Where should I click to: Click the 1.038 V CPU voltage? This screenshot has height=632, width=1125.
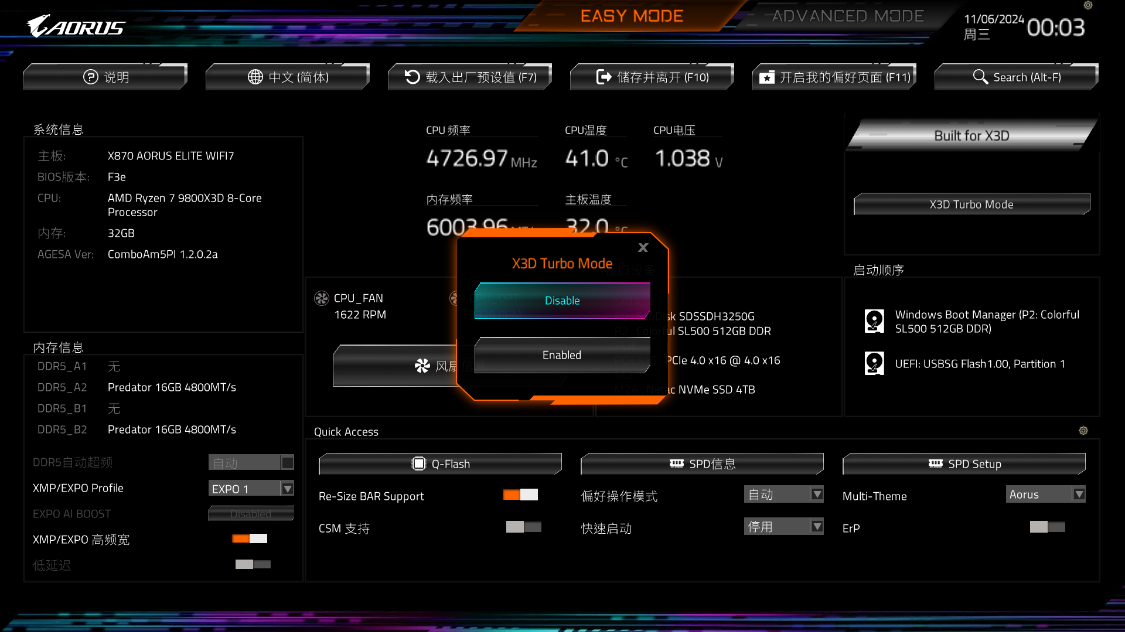pos(689,159)
